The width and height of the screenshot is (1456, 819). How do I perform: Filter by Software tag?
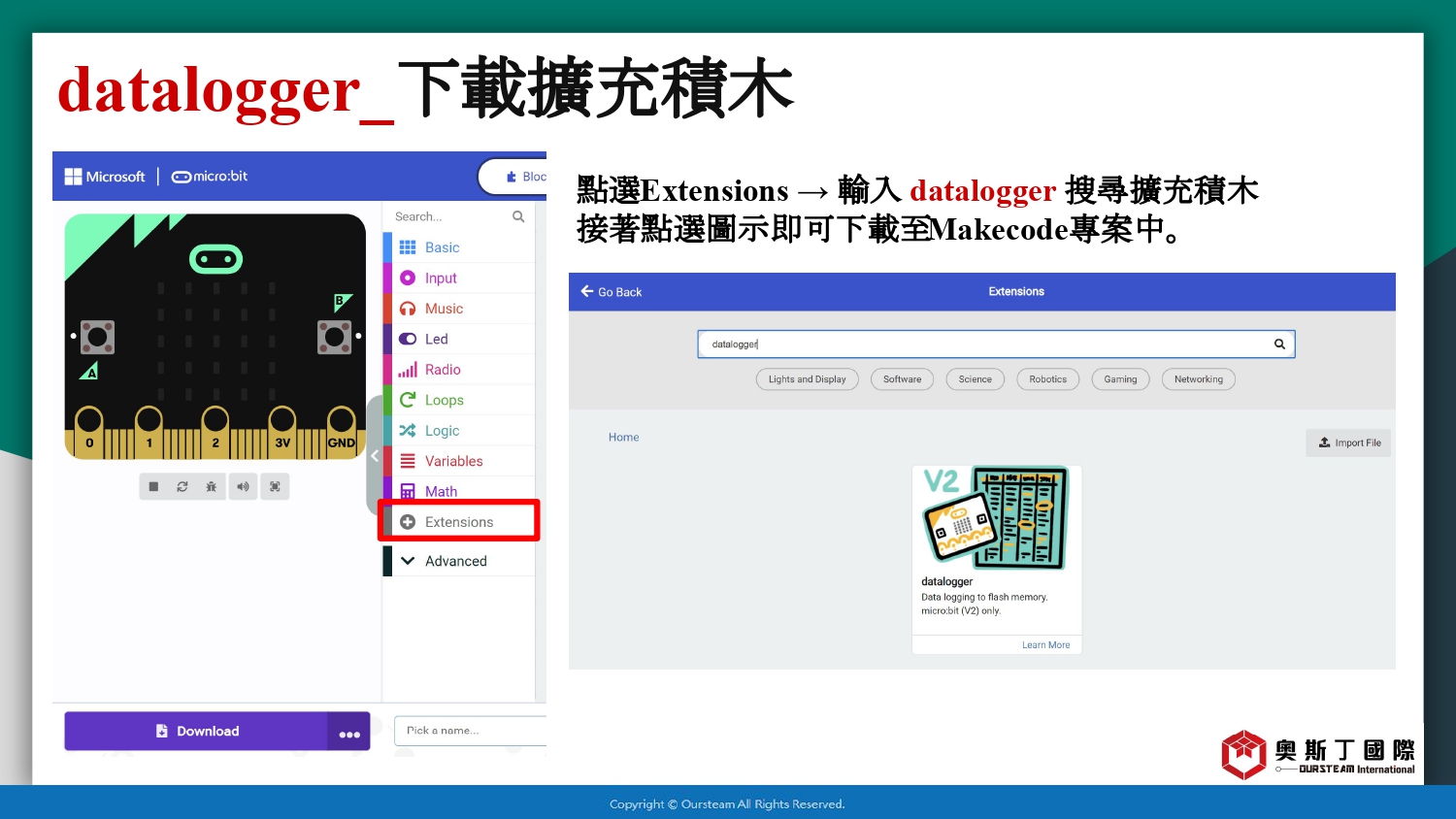903,379
